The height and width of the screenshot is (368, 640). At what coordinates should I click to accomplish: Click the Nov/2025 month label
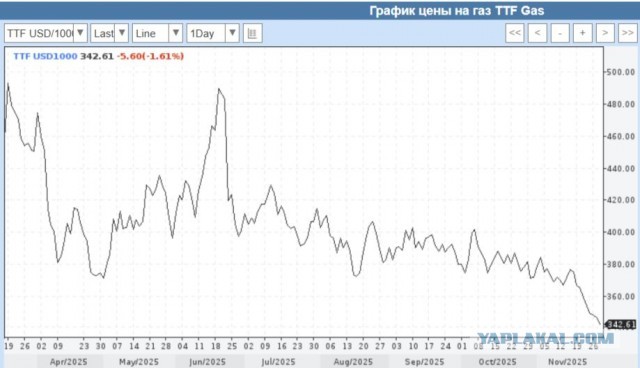point(567,362)
